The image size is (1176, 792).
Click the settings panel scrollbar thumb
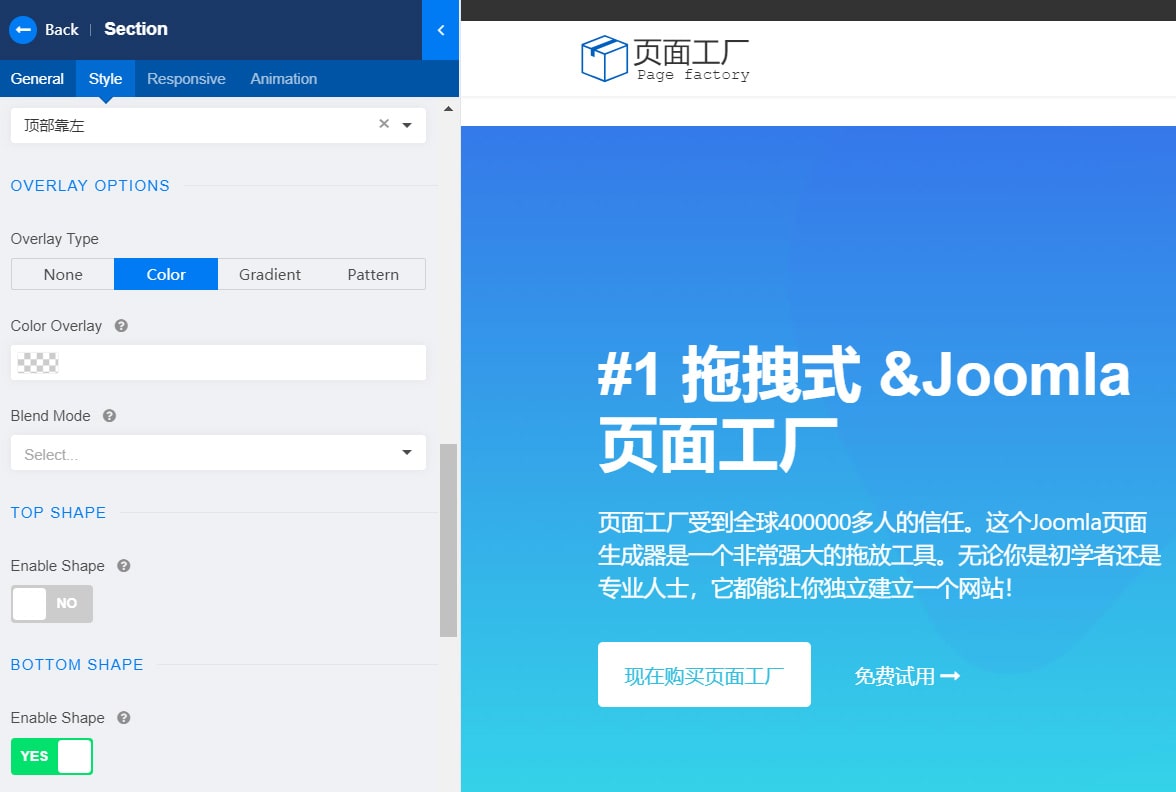click(x=448, y=540)
